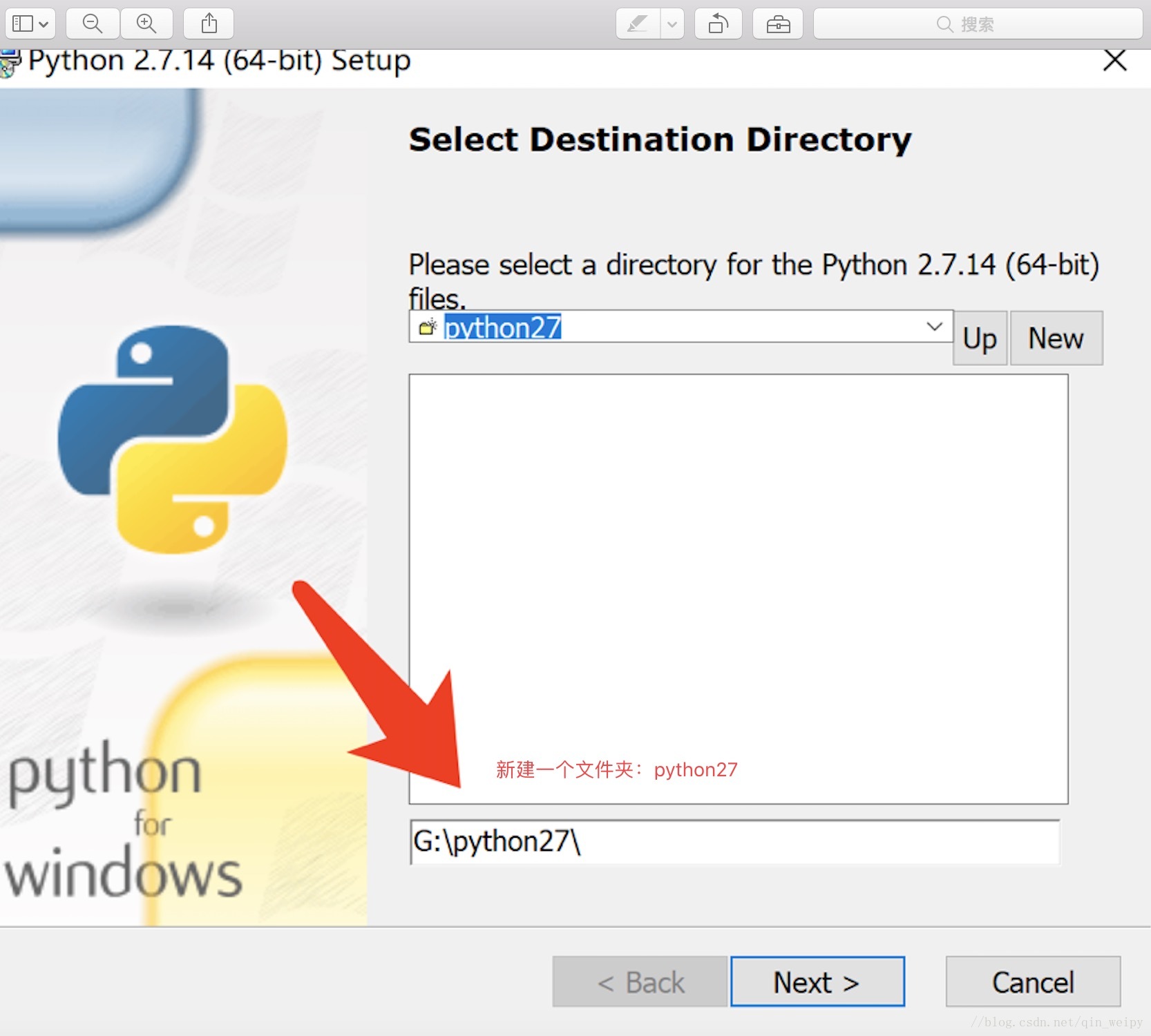Click the python27 folder icon
Screen dimensions: 1151x1036
click(x=428, y=327)
